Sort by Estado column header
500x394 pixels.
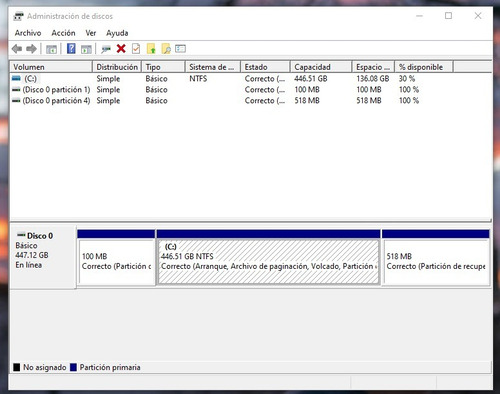click(265, 67)
